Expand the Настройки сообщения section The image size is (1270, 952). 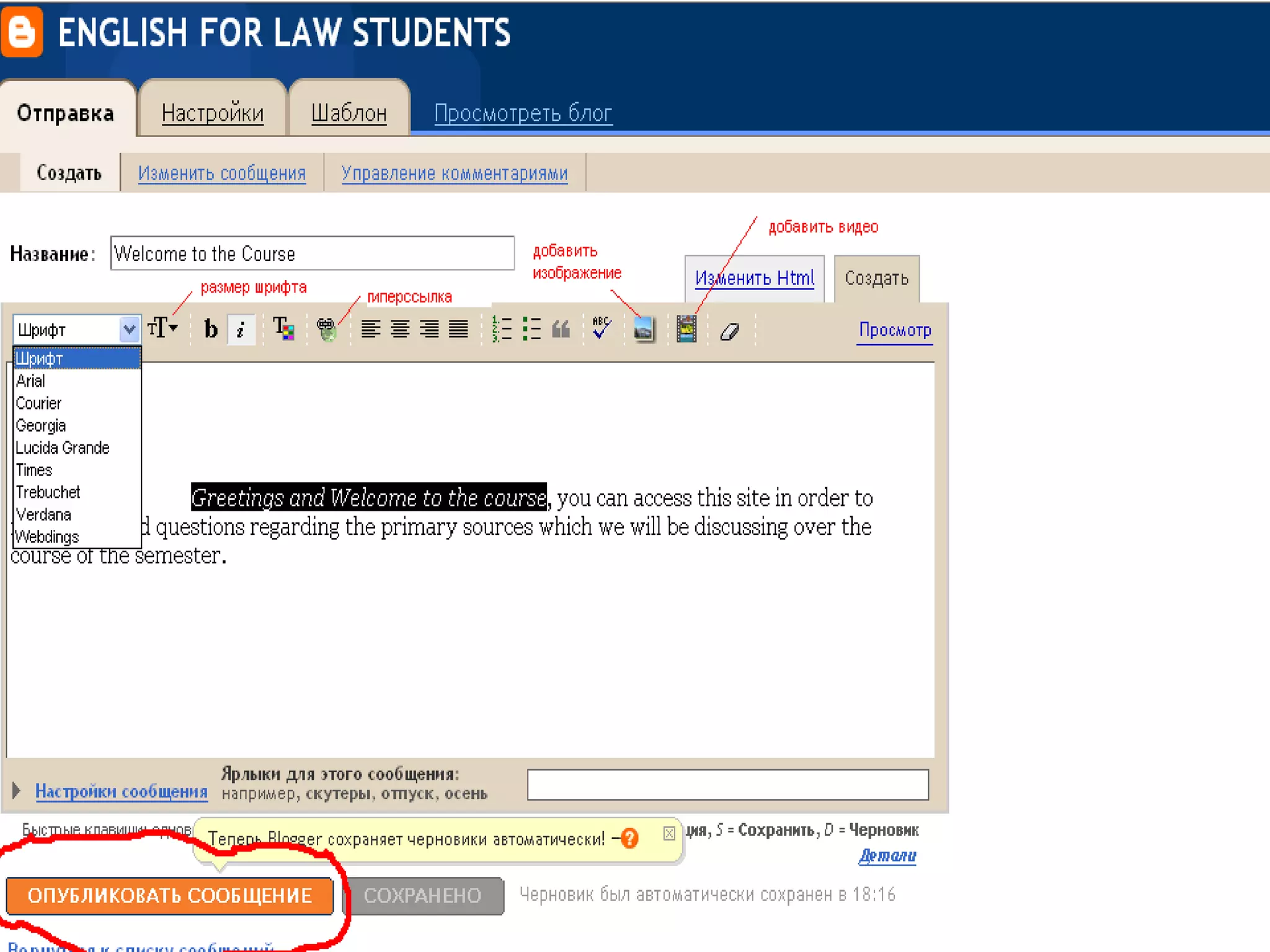point(121,791)
